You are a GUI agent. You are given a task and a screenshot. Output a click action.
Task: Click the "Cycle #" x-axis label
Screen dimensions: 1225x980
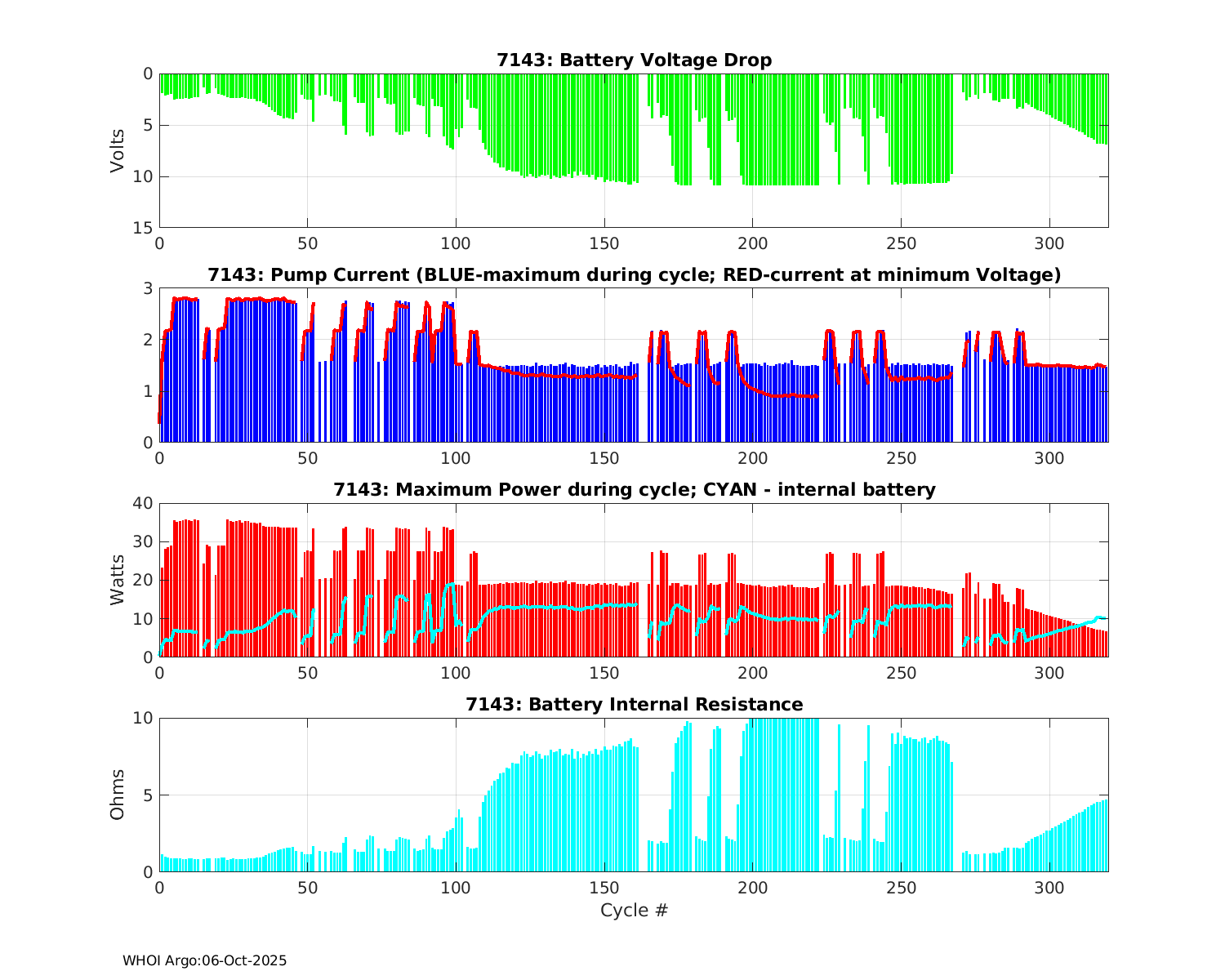[x=634, y=910]
